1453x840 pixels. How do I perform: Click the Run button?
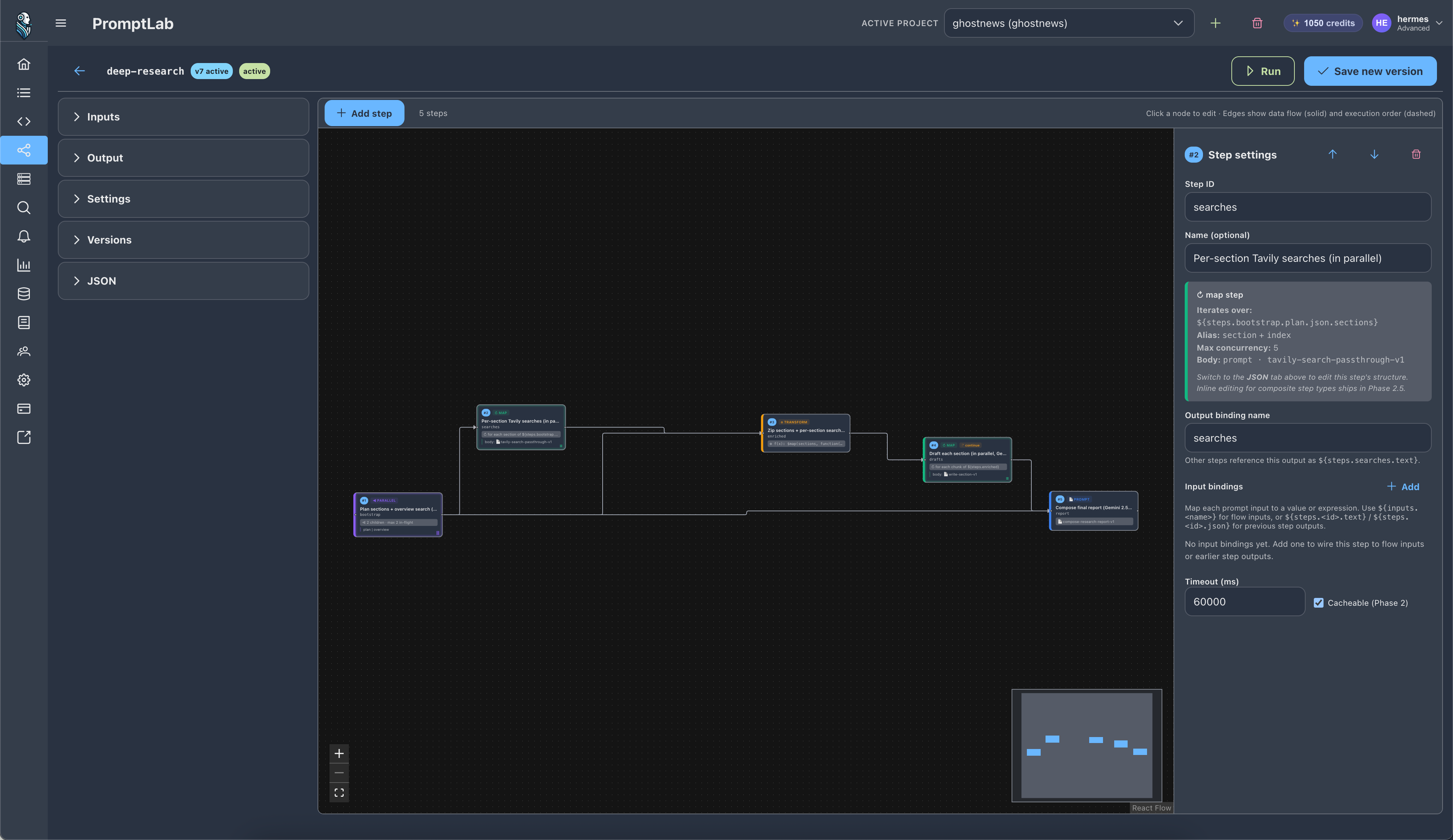(1263, 71)
